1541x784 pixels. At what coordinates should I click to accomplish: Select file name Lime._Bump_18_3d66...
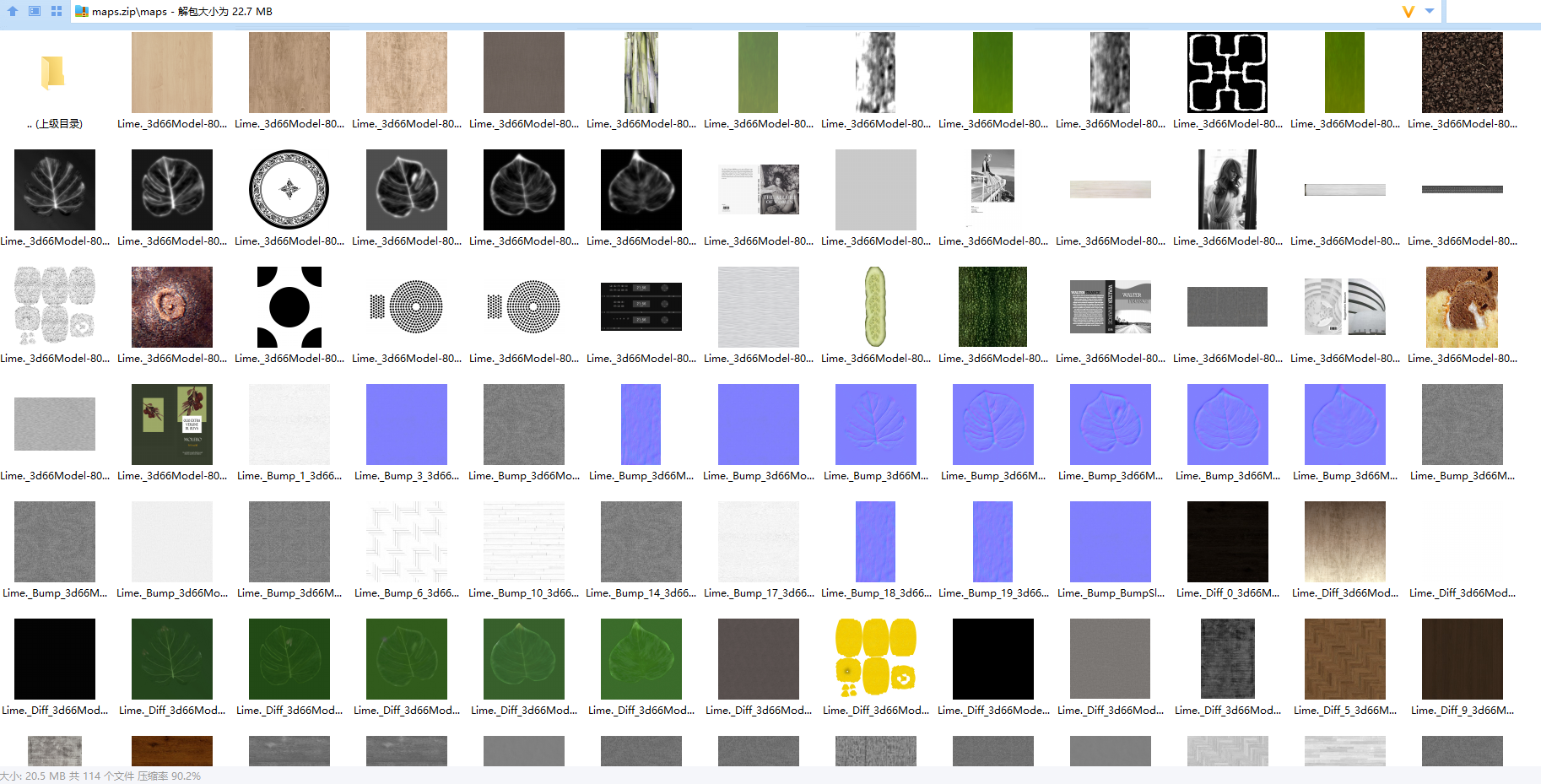[x=876, y=593]
